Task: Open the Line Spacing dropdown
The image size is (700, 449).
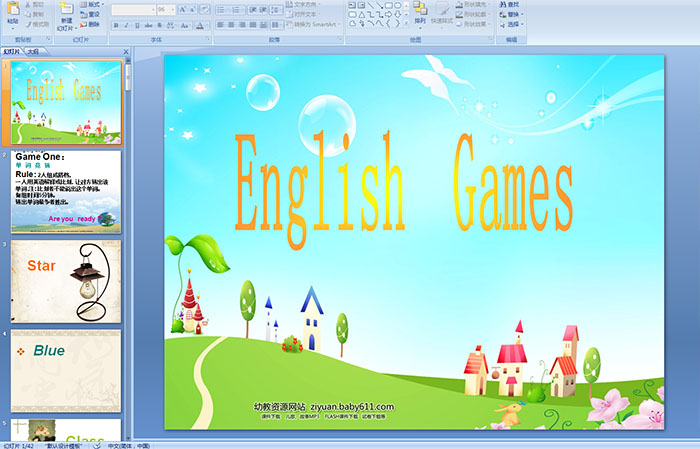Action: (276, 10)
